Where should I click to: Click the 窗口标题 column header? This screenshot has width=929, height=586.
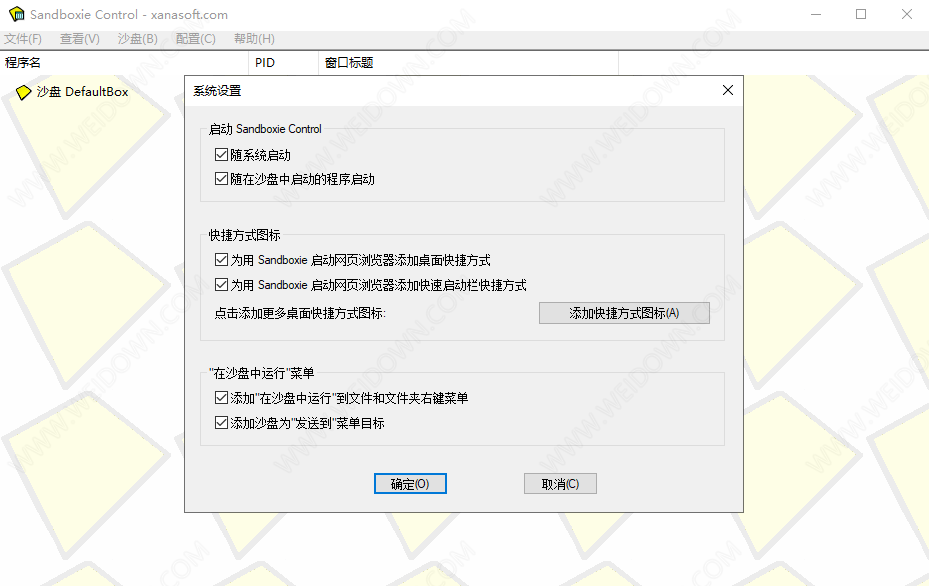[469, 63]
